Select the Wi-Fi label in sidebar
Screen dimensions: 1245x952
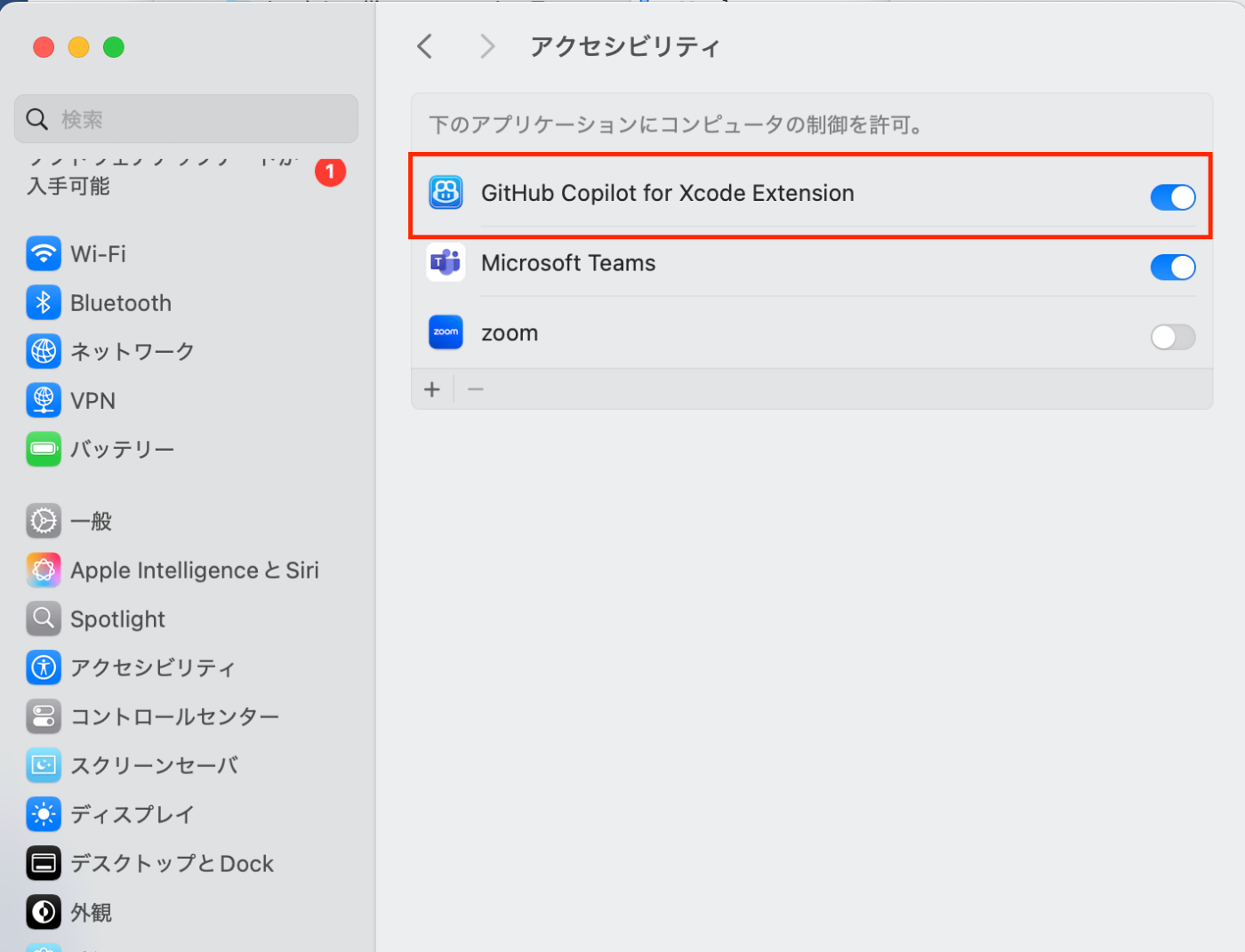pyautogui.click(x=98, y=254)
